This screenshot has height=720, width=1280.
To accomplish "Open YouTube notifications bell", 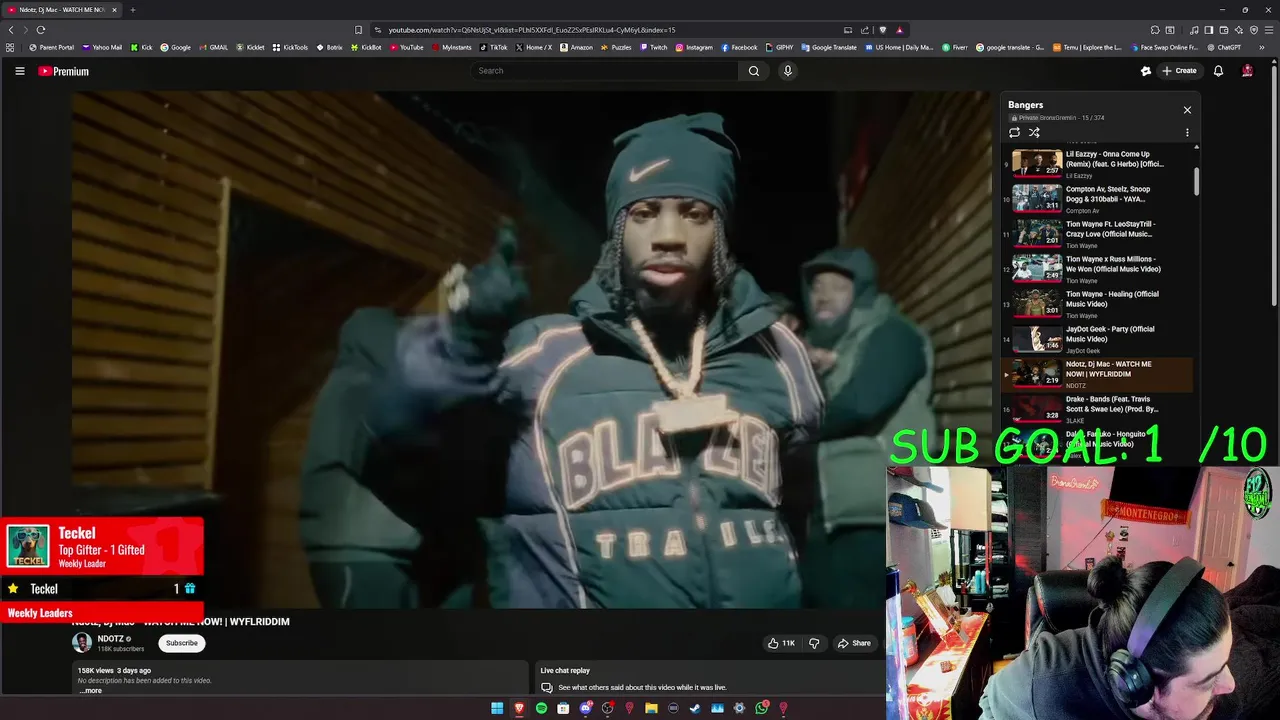I will [1218, 71].
